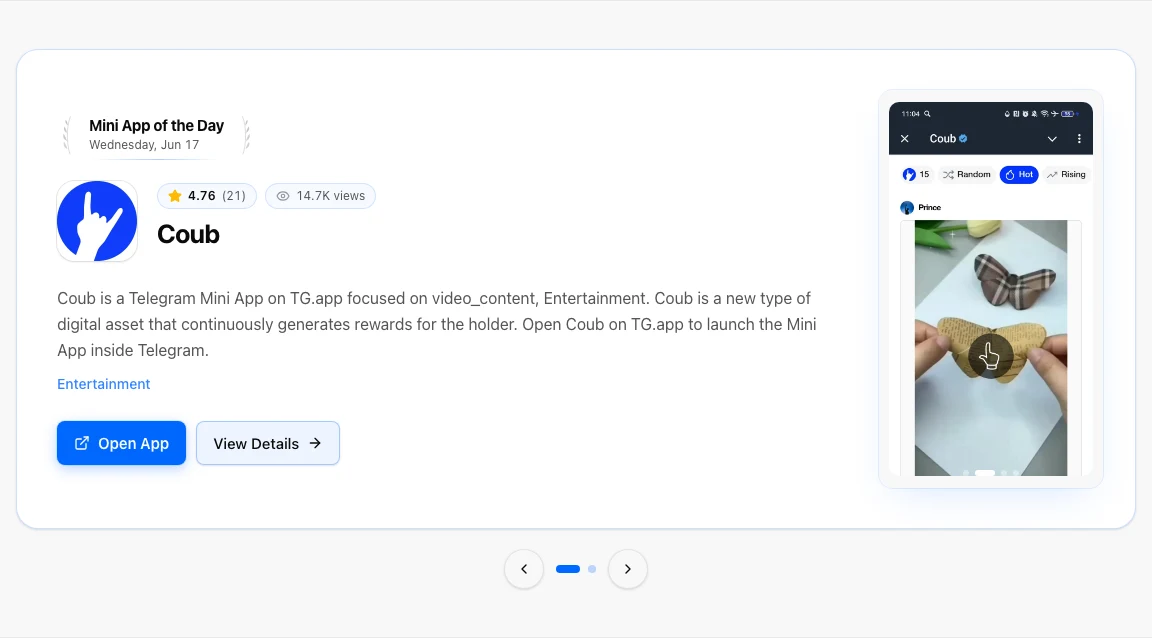Click the 15 counter chip in the screenshot
The height and width of the screenshot is (638, 1152).
[x=916, y=174]
